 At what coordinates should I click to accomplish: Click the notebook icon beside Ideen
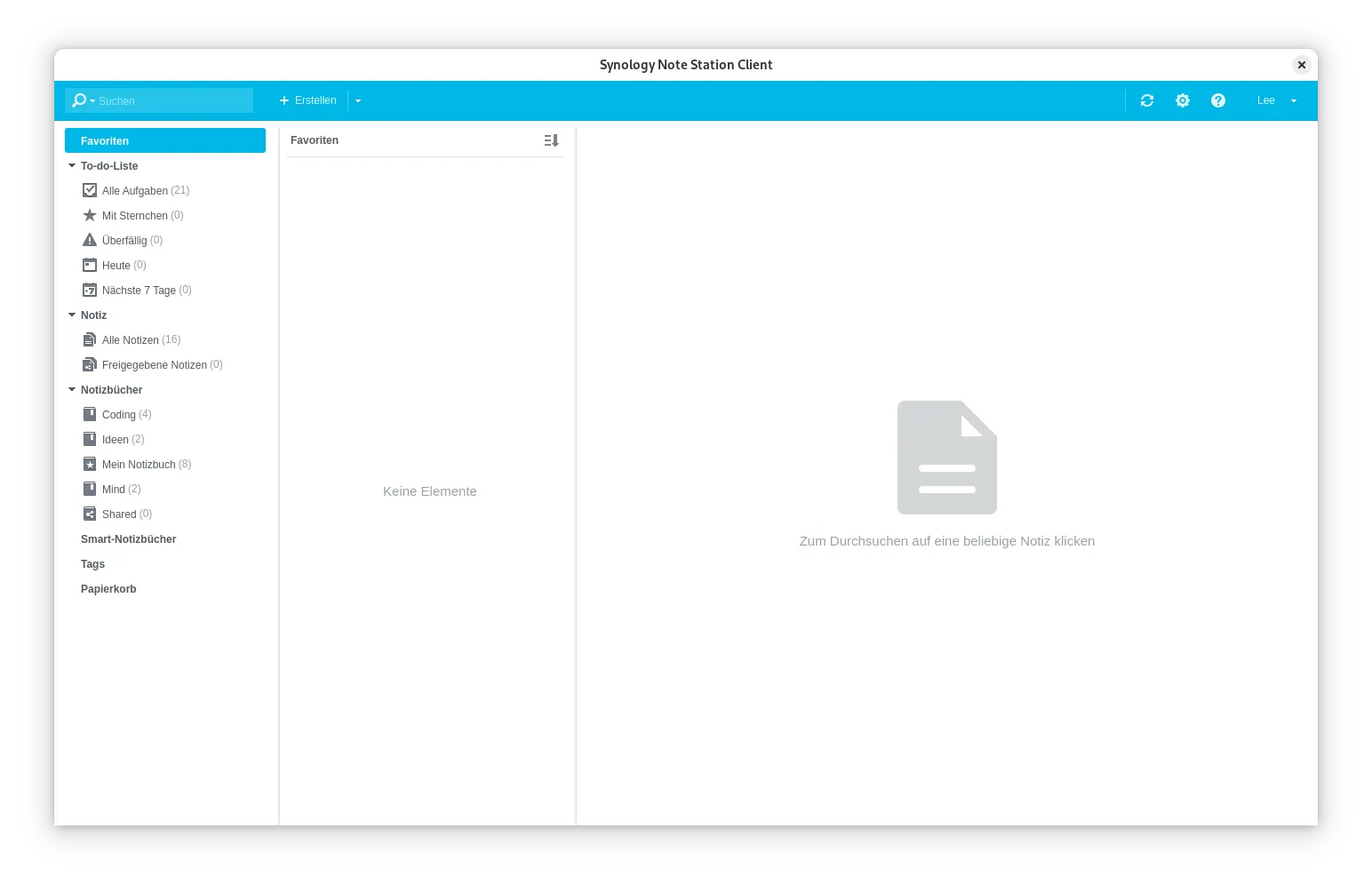(90, 439)
